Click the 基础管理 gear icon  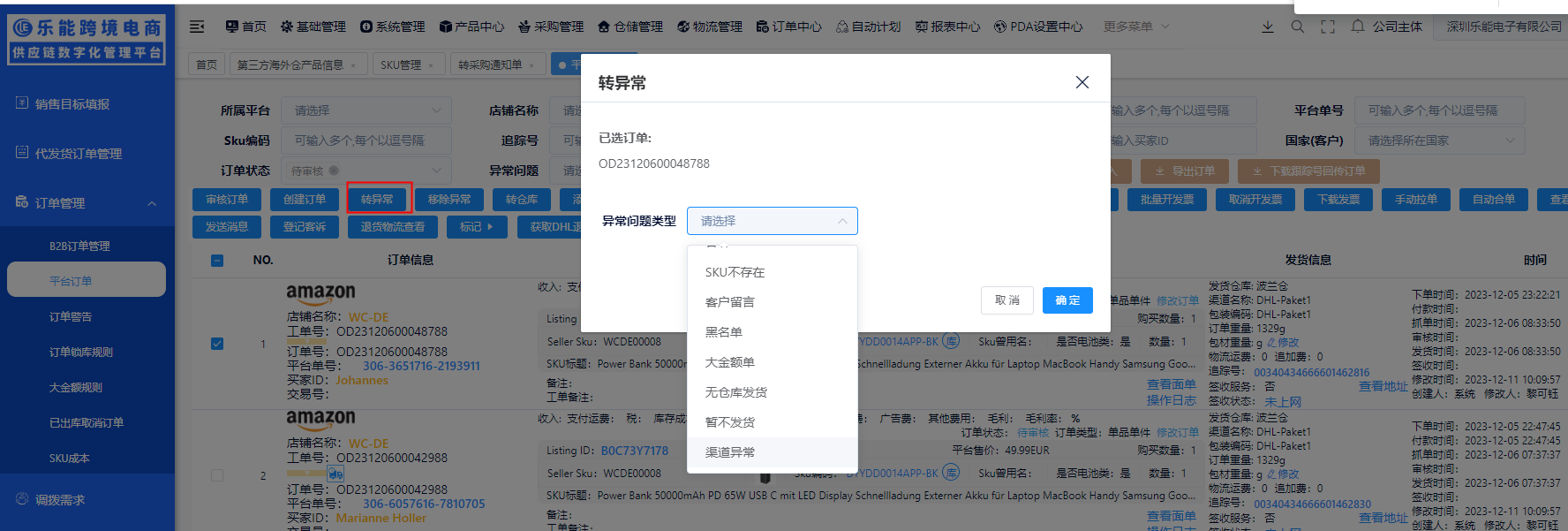(286, 27)
